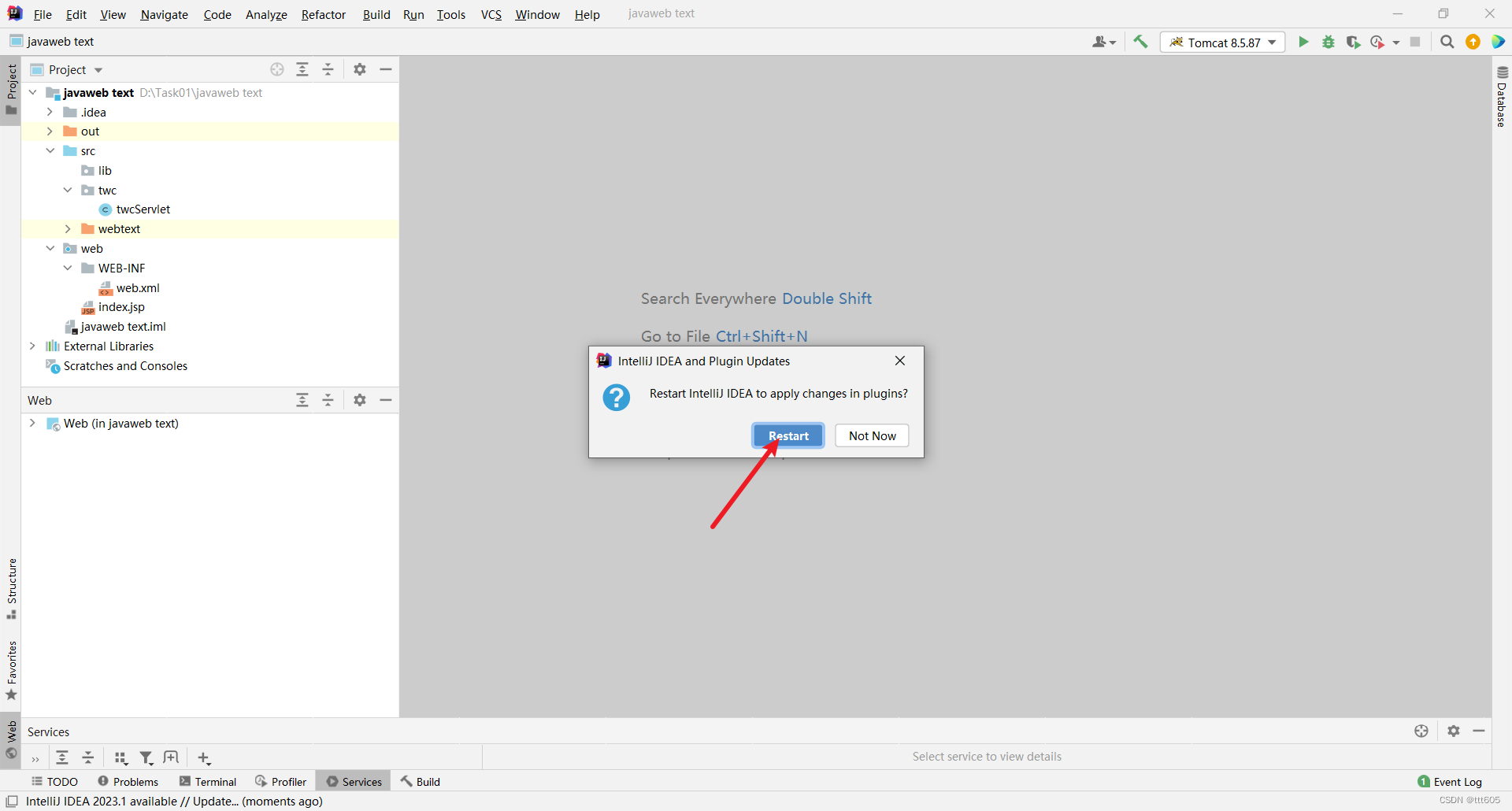Select web.xml in the project tree

pyautogui.click(x=137, y=287)
